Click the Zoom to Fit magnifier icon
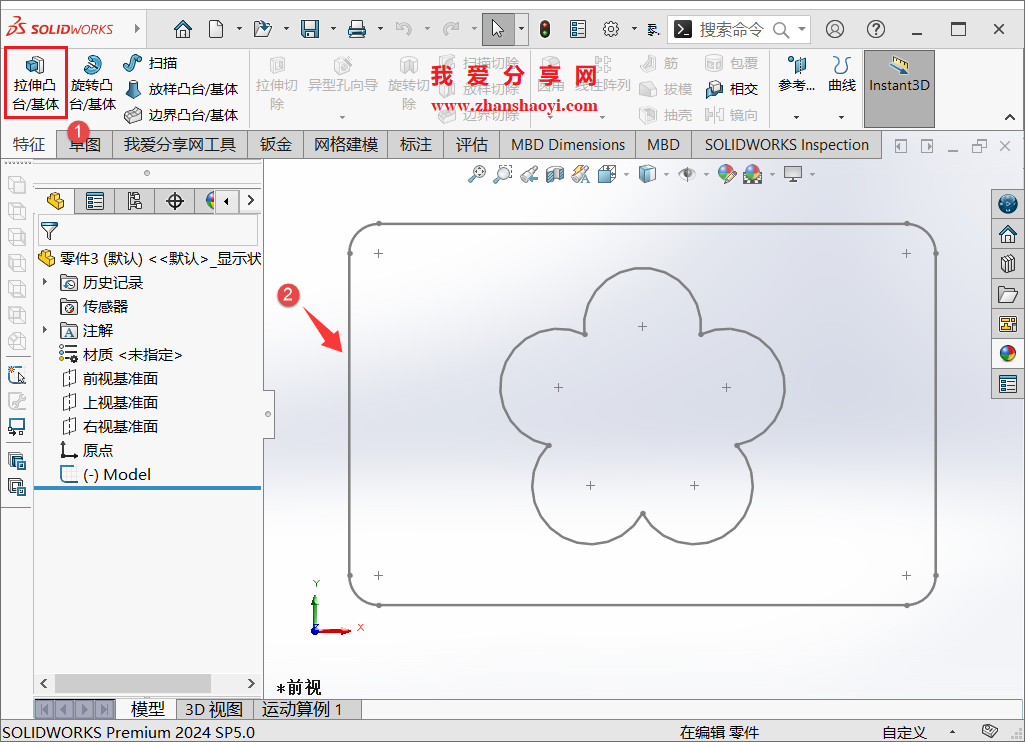Viewport: 1025px width, 742px height. [x=477, y=174]
